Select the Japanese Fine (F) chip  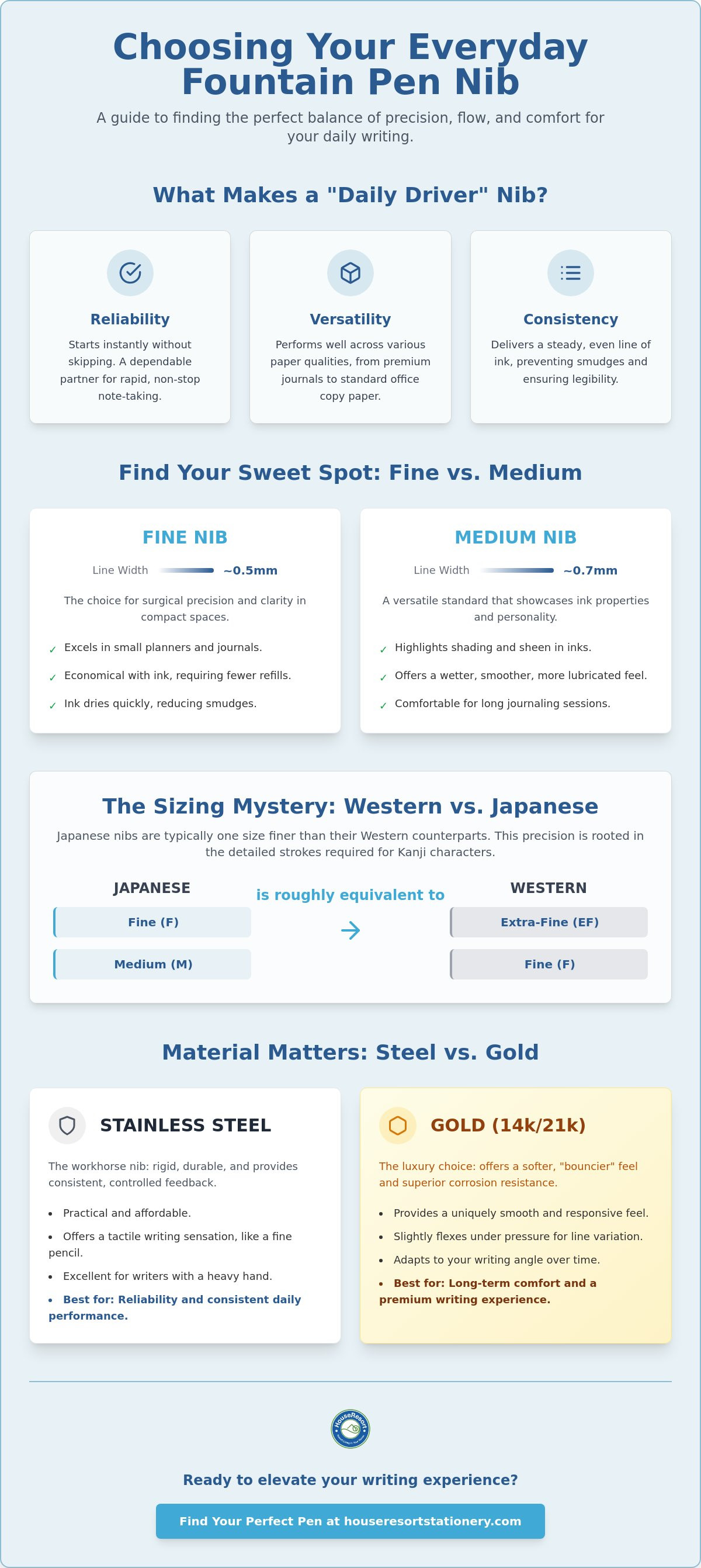(x=152, y=922)
